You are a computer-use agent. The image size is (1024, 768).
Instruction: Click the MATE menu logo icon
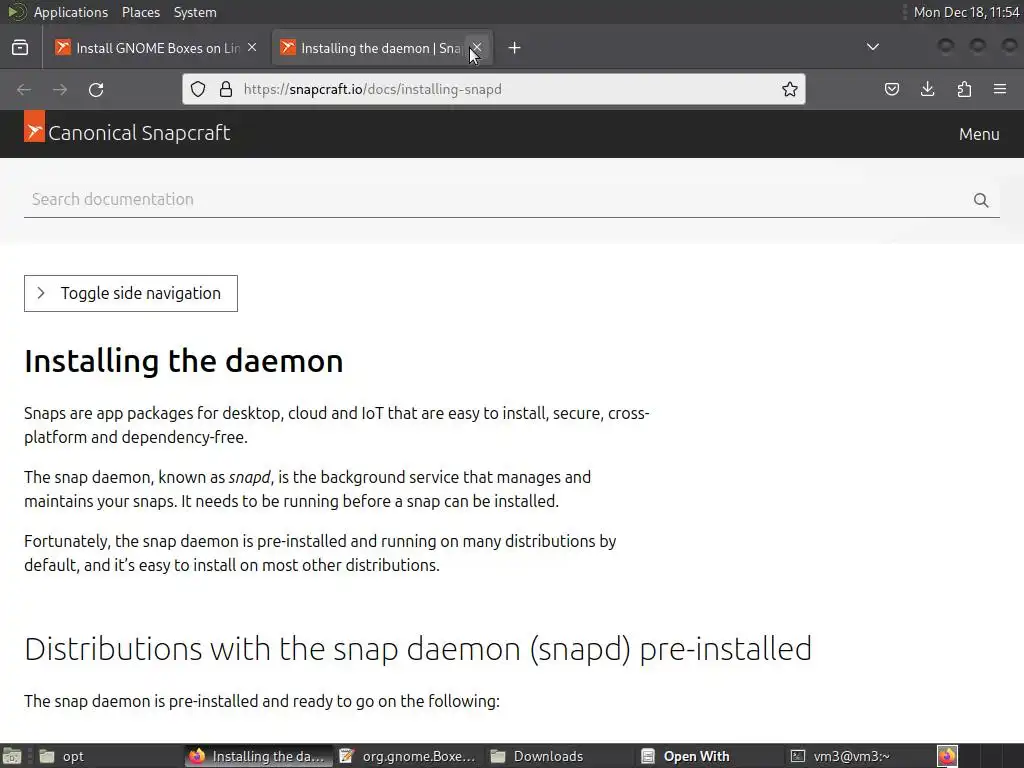[x=16, y=12]
